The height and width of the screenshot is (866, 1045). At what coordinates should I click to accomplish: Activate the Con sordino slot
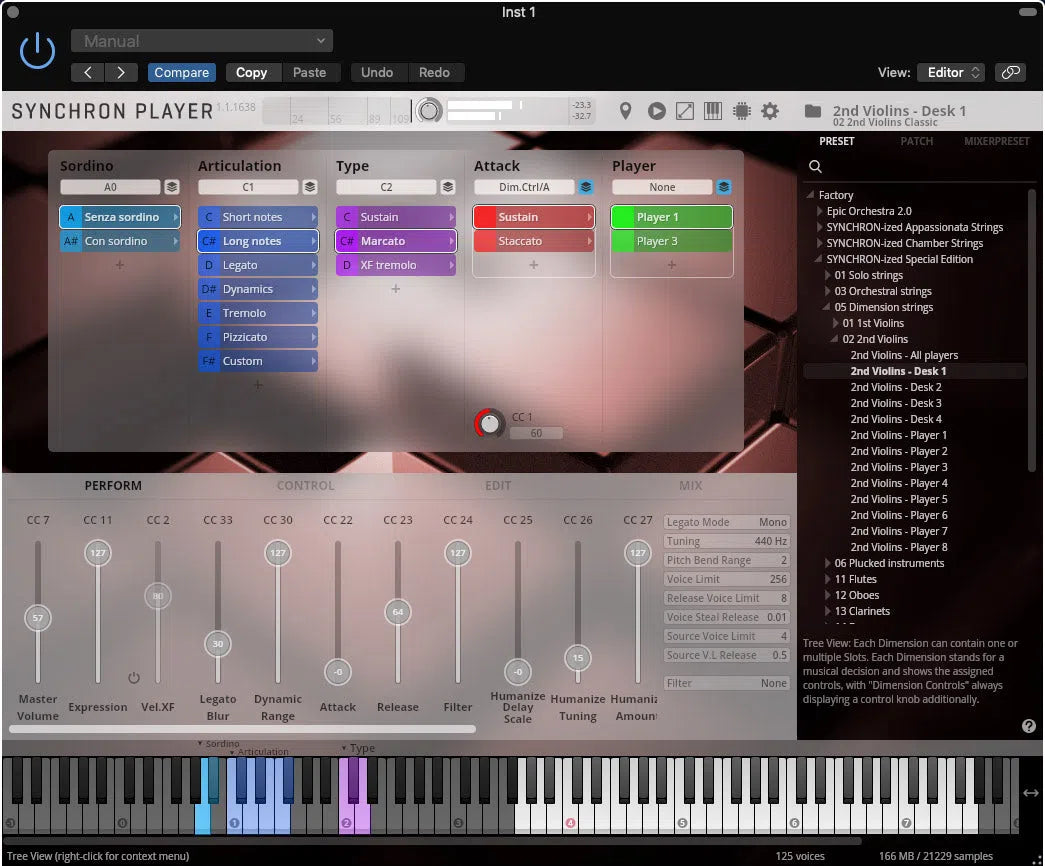(x=120, y=240)
